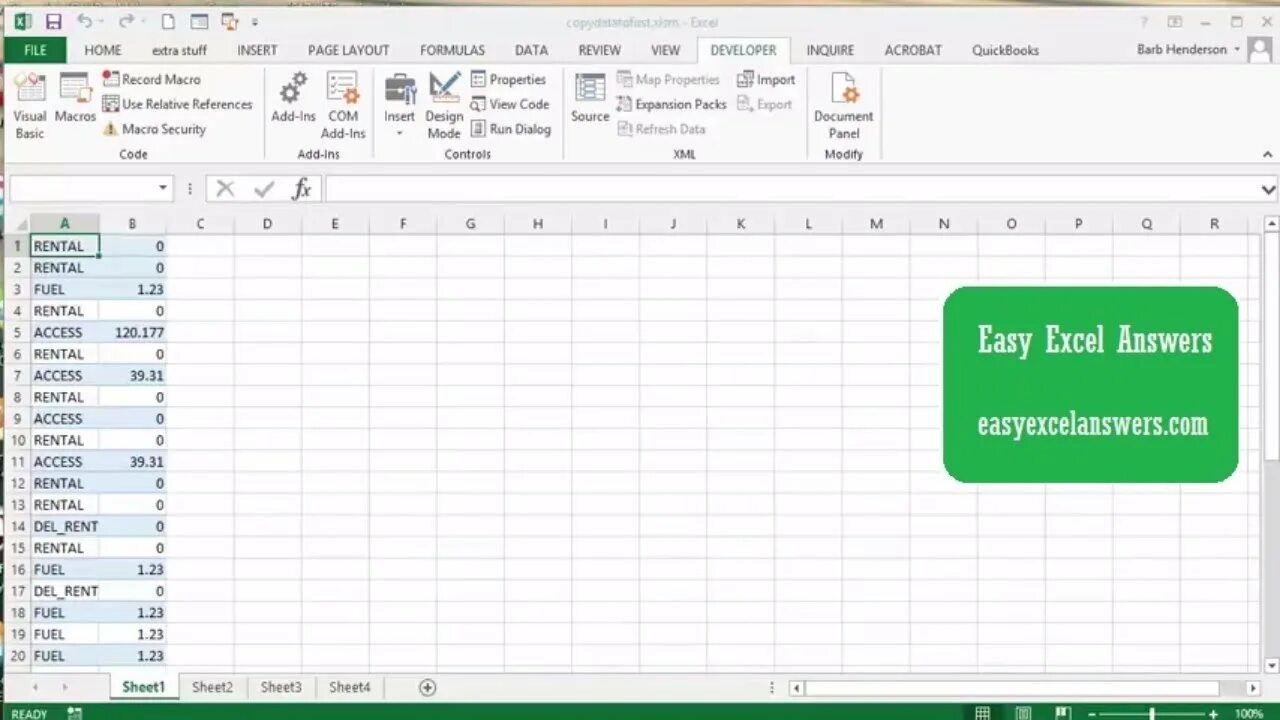Screen dimensions: 1280x720
Task: Open Customize Quick Access Toolbar dropdown
Action: pyautogui.click(x=255, y=22)
